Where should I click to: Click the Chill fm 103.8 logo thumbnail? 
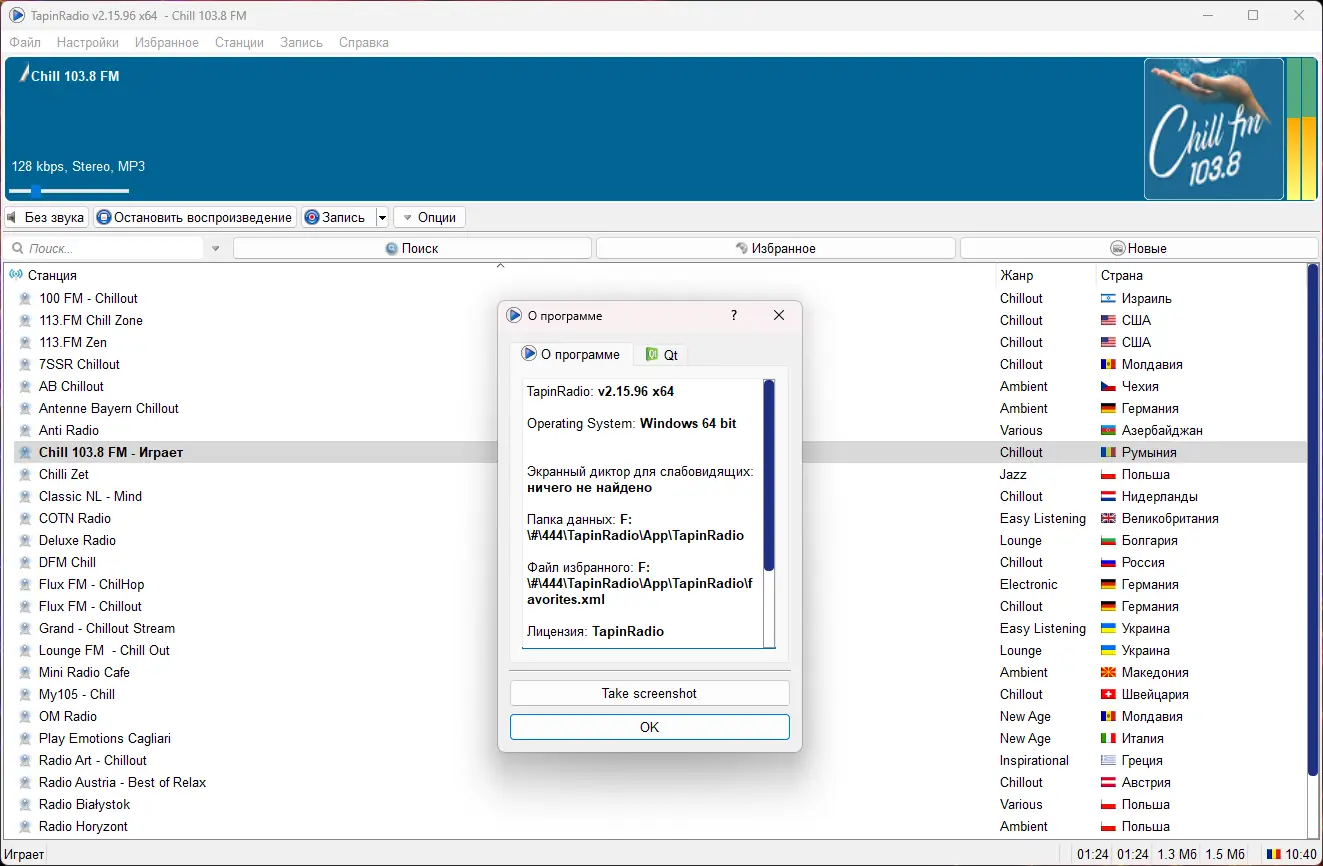[x=1214, y=129]
